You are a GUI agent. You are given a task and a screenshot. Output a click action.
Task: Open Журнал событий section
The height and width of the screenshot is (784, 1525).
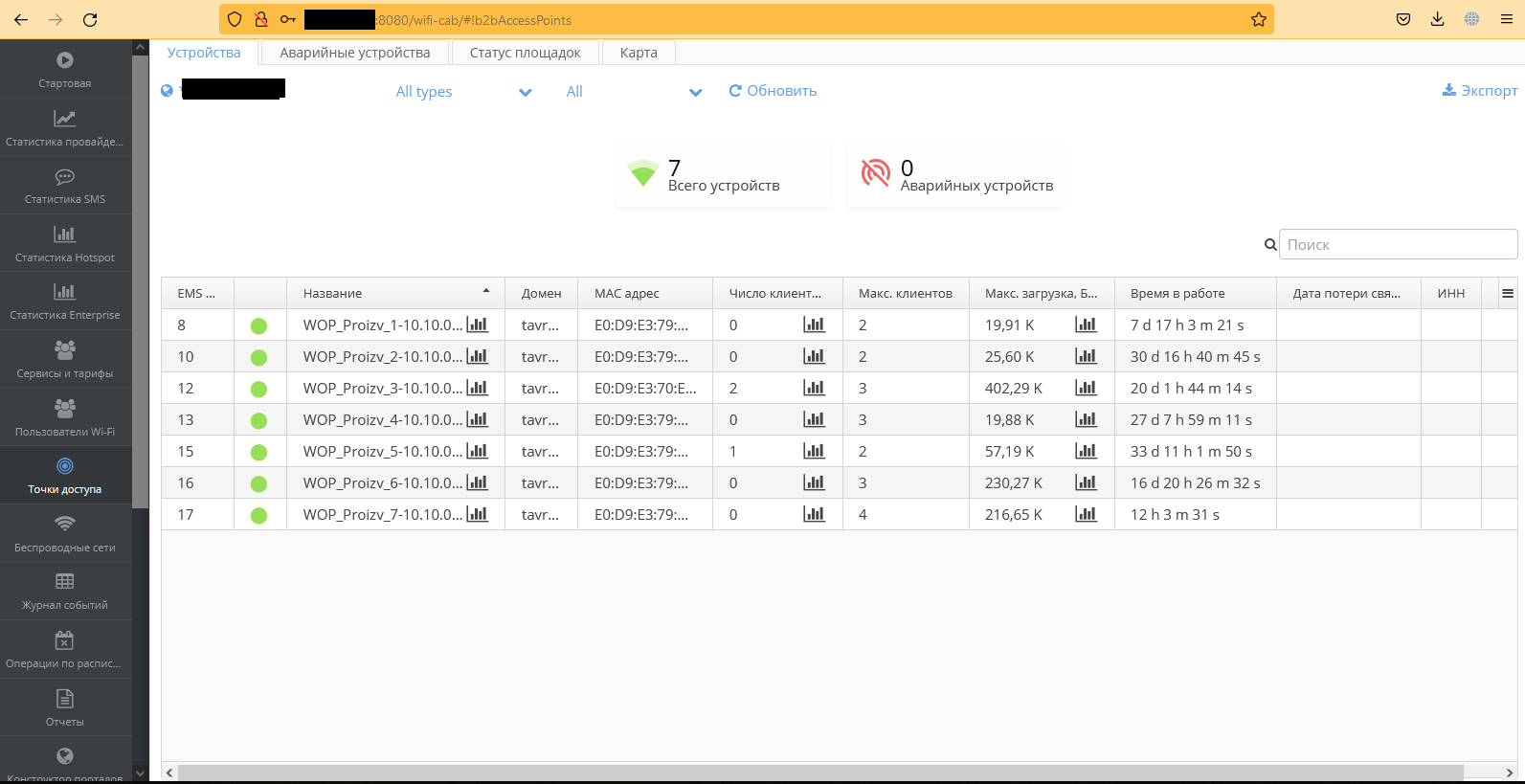point(65,592)
